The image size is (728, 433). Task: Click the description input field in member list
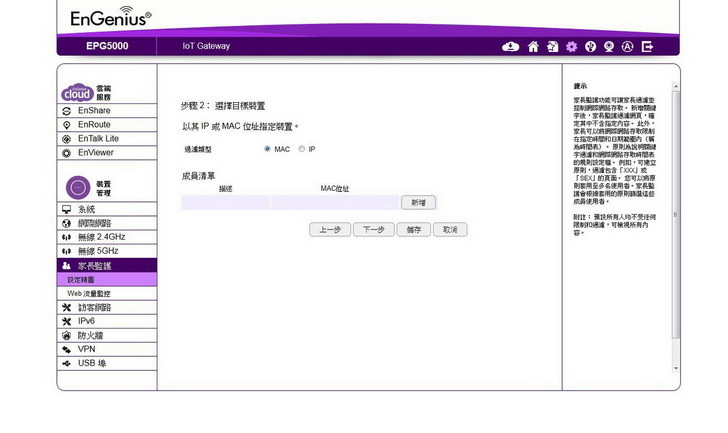[x=225, y=202]
